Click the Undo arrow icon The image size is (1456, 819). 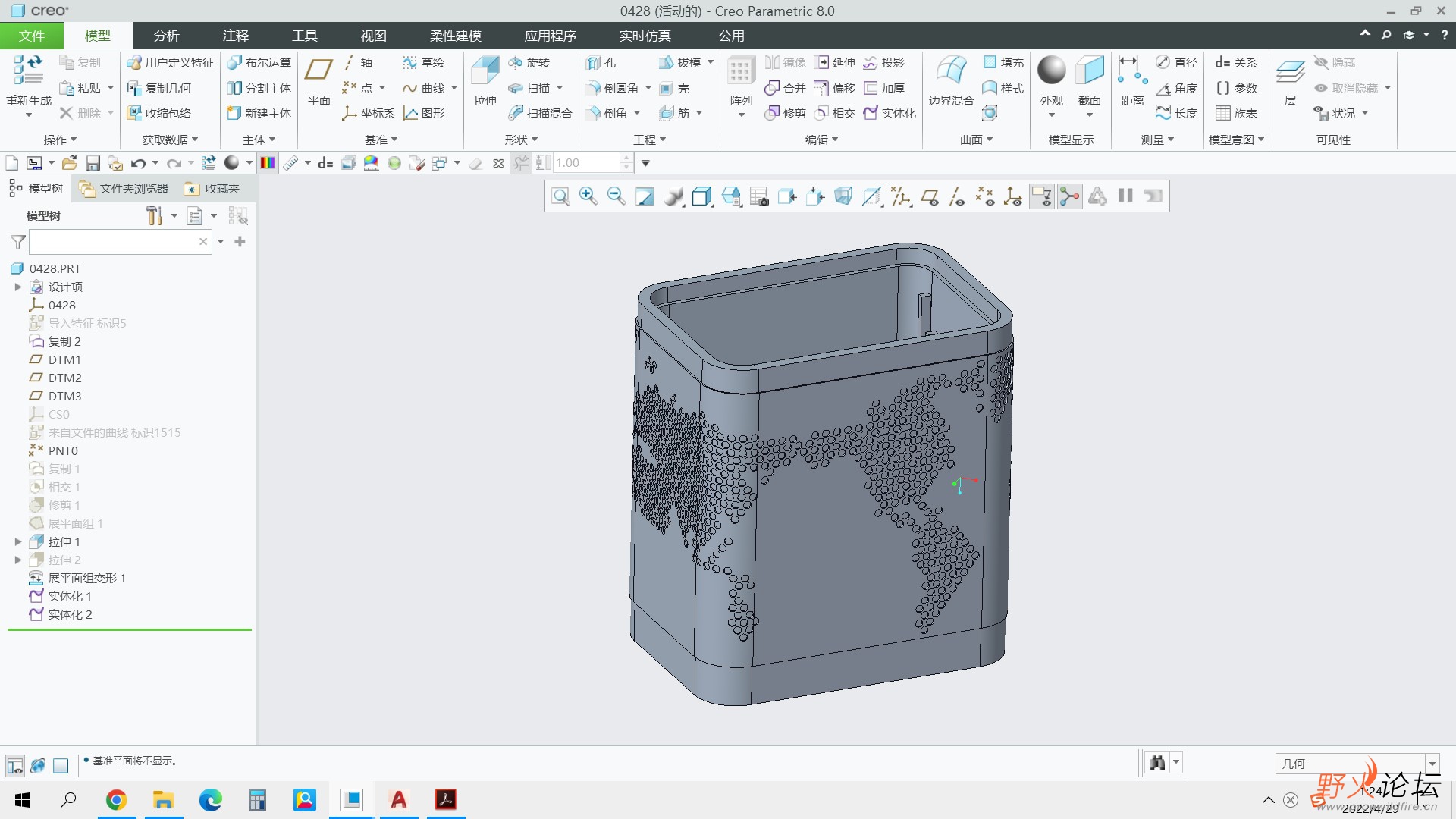[x=138, y=163]
